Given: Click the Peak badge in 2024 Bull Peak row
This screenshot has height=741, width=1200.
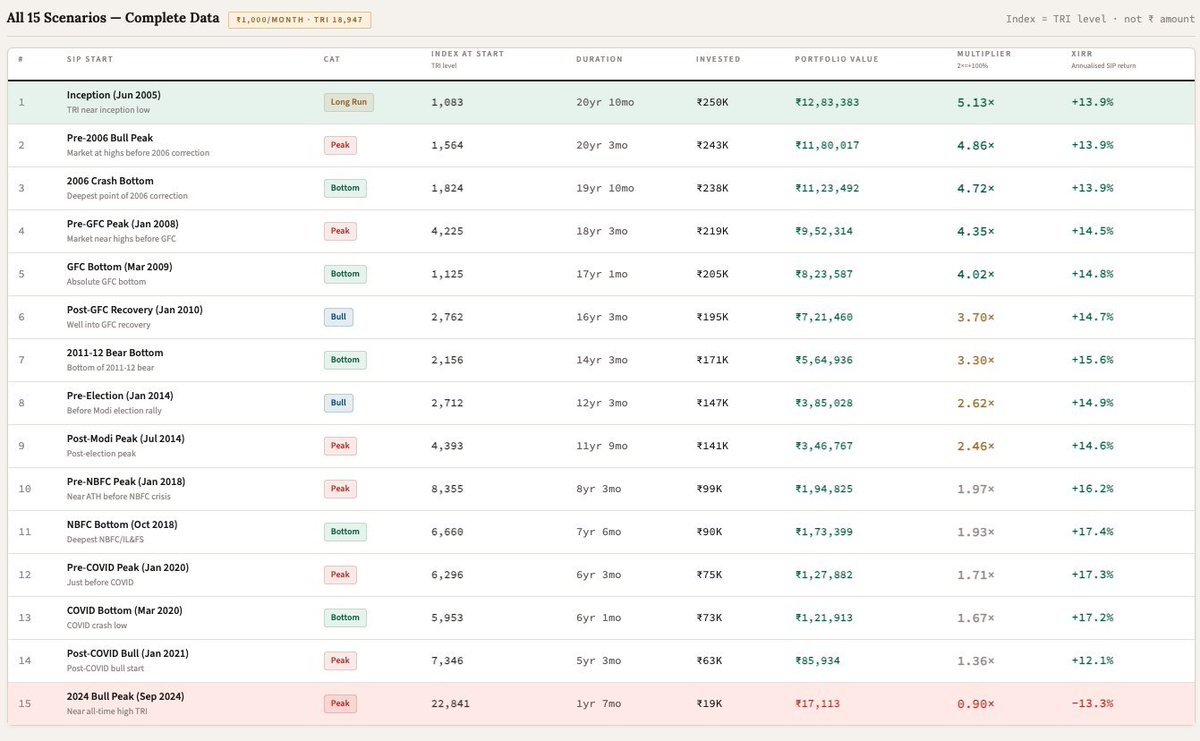Looking at the screenshot, I should pos(340,704).
